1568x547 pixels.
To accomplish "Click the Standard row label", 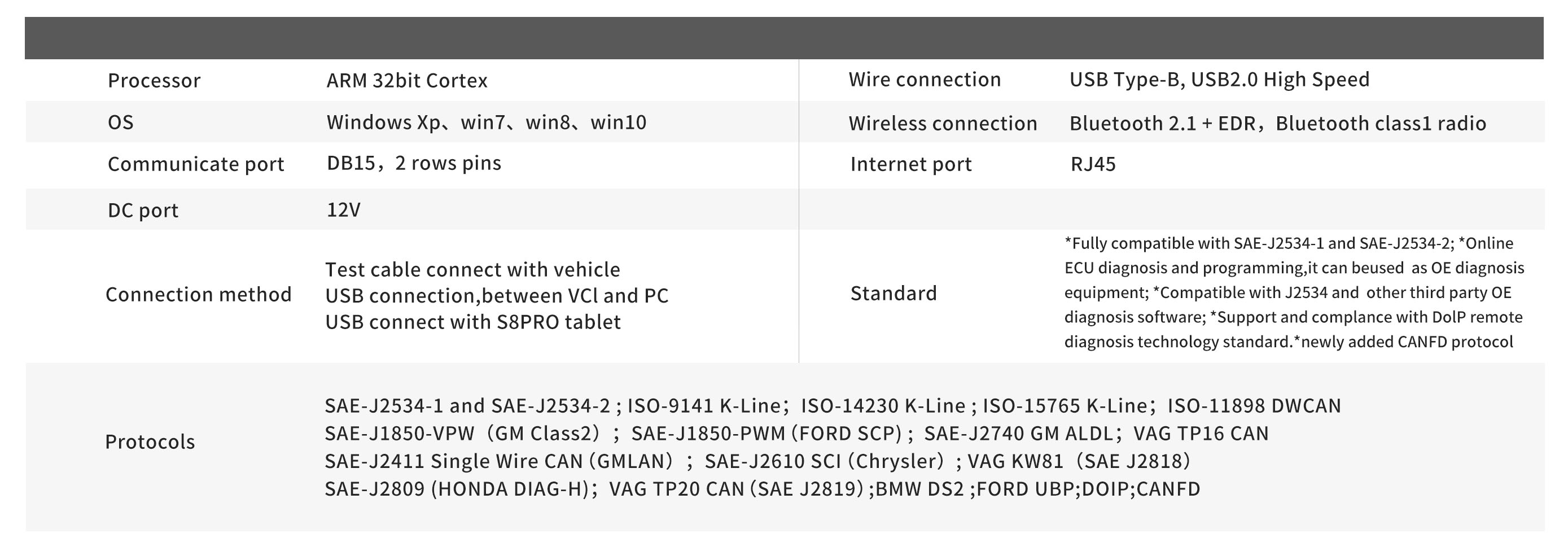I will pyautogui.click(x=893, y=294).
